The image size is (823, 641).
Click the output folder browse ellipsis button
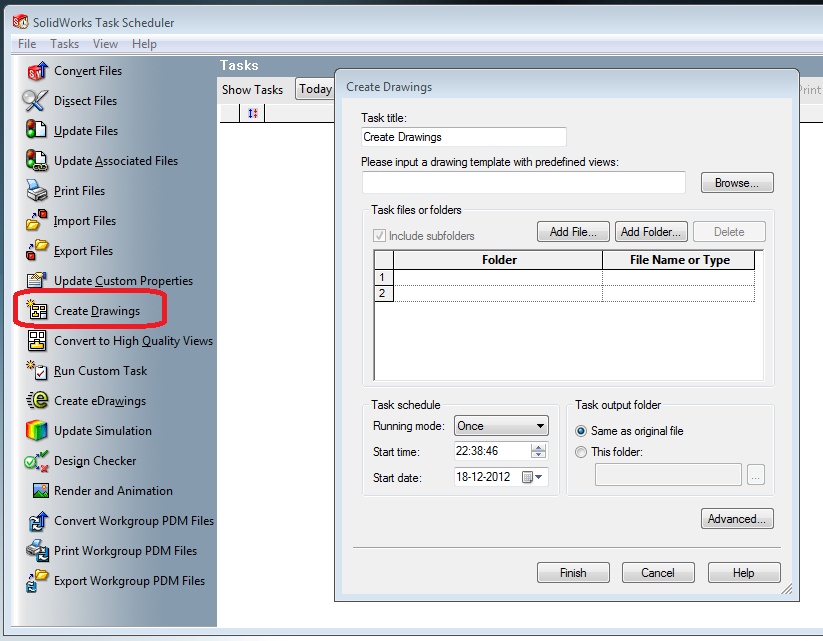click(755, 475)
